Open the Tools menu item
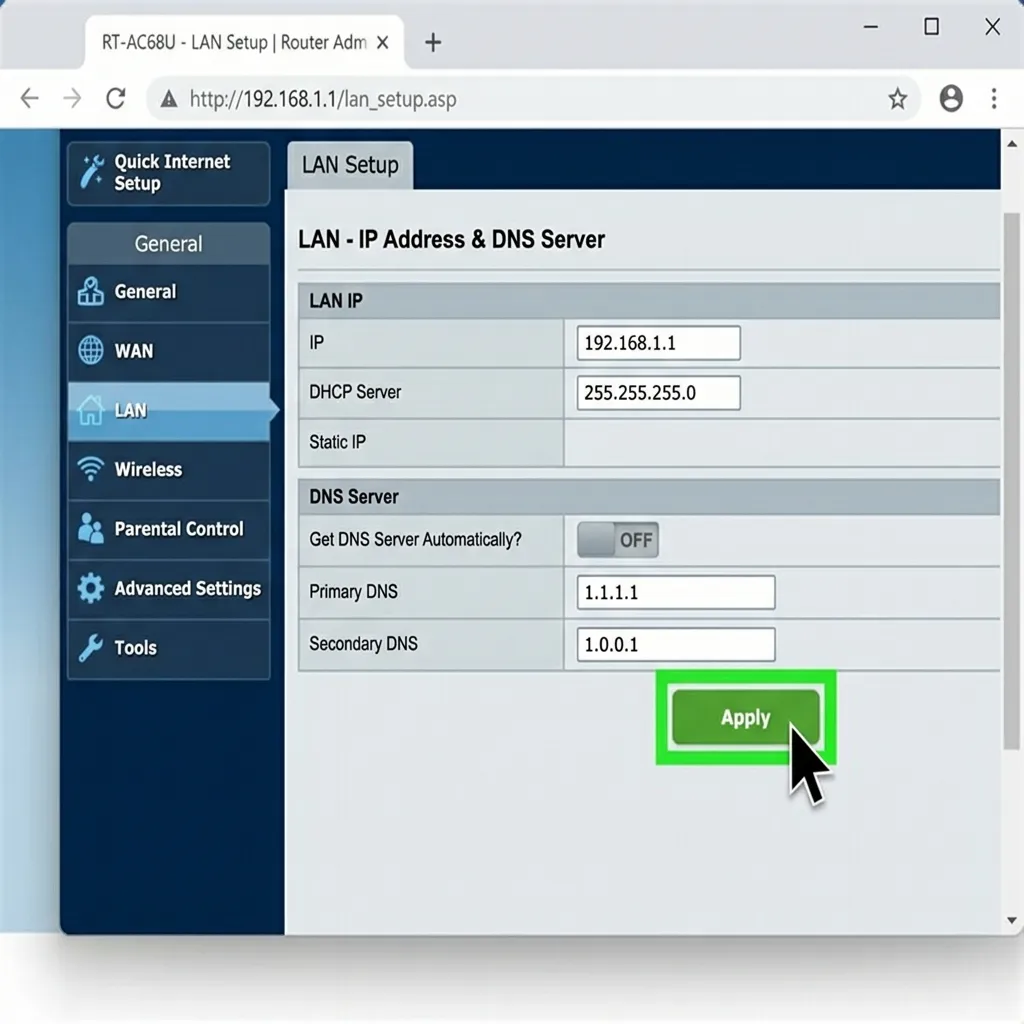The height and width of the screenshot is (1024, 1024). [168, 648]
